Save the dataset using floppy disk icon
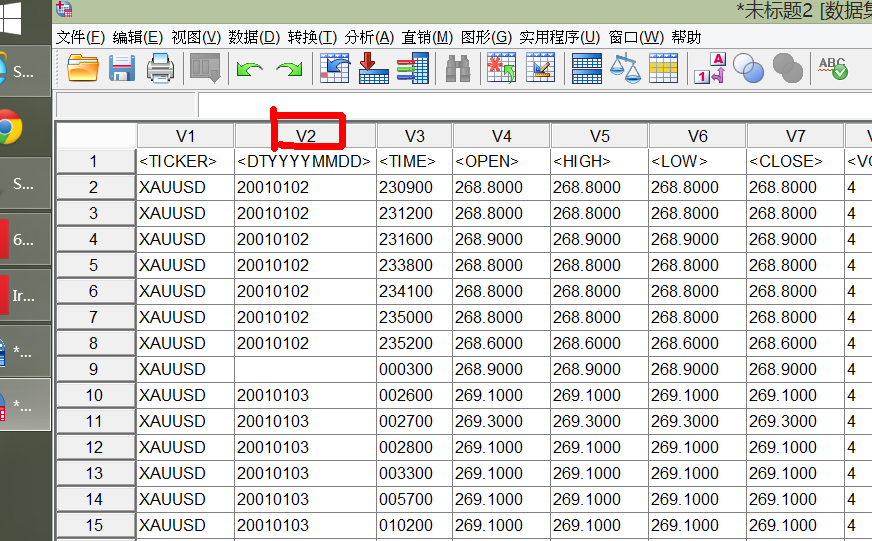Viewport: 872px width, 541px height. pos(121,69)
